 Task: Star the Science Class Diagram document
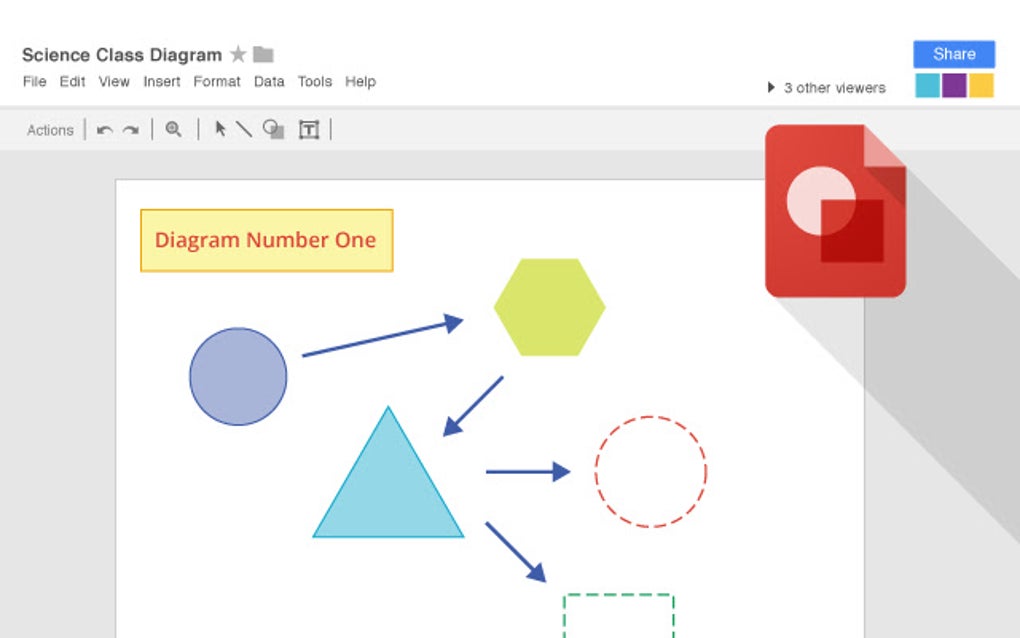click(x=237, y=54)
